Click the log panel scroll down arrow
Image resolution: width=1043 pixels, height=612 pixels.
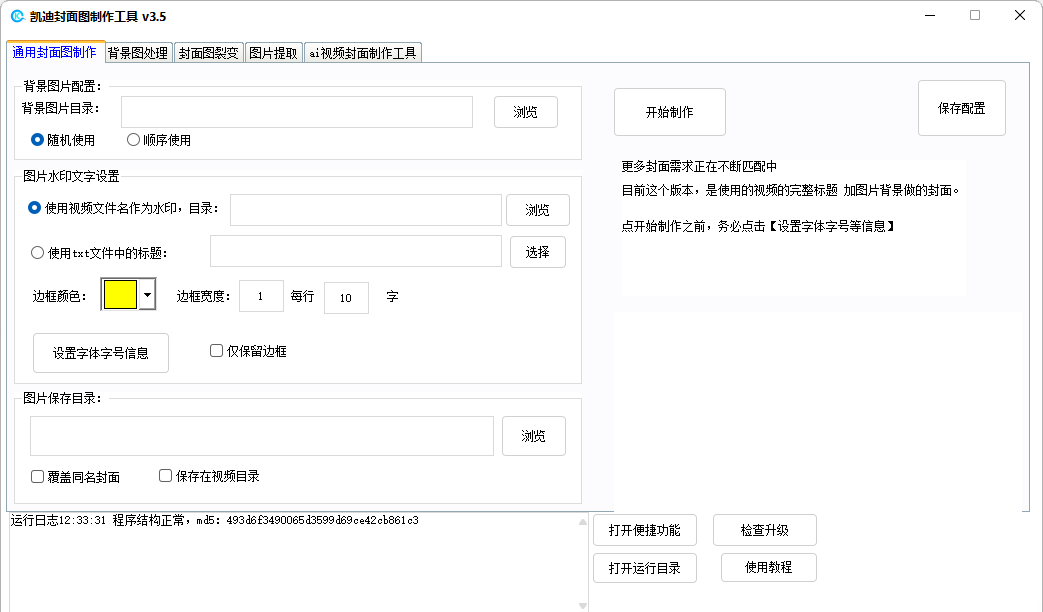pos(583,606)
